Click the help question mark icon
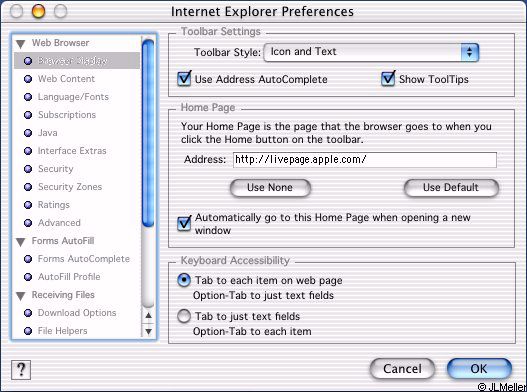The image size is (527, 392). click(x=21, y=369)
